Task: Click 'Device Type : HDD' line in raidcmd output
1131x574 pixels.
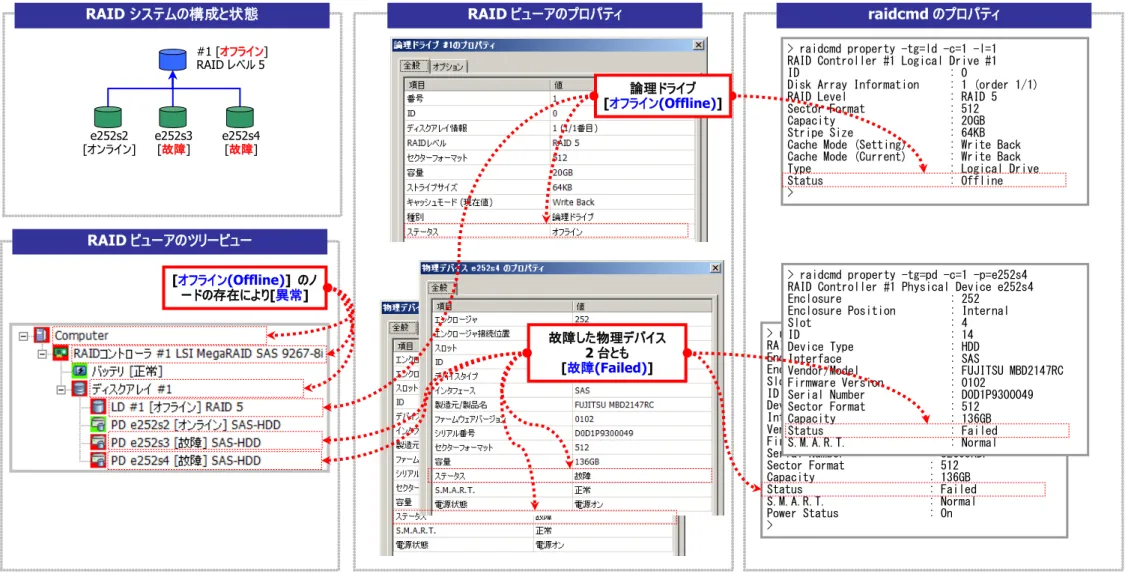Action: 883,347
